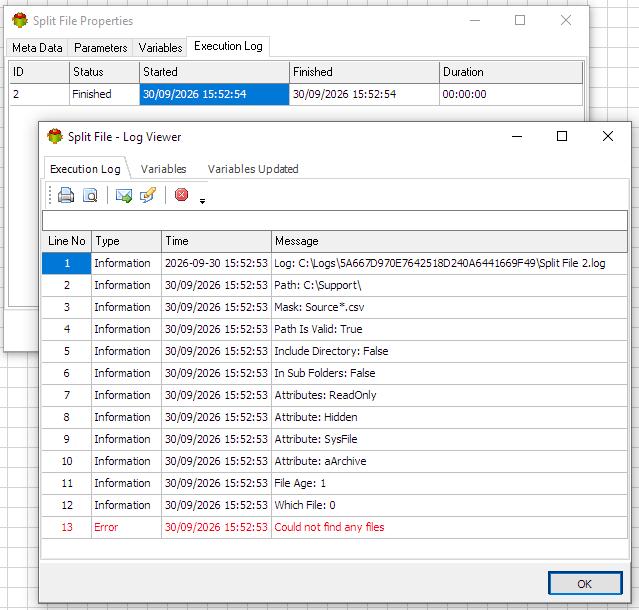Click line number 13 cell
639x610 pixels.
point(66,527)
